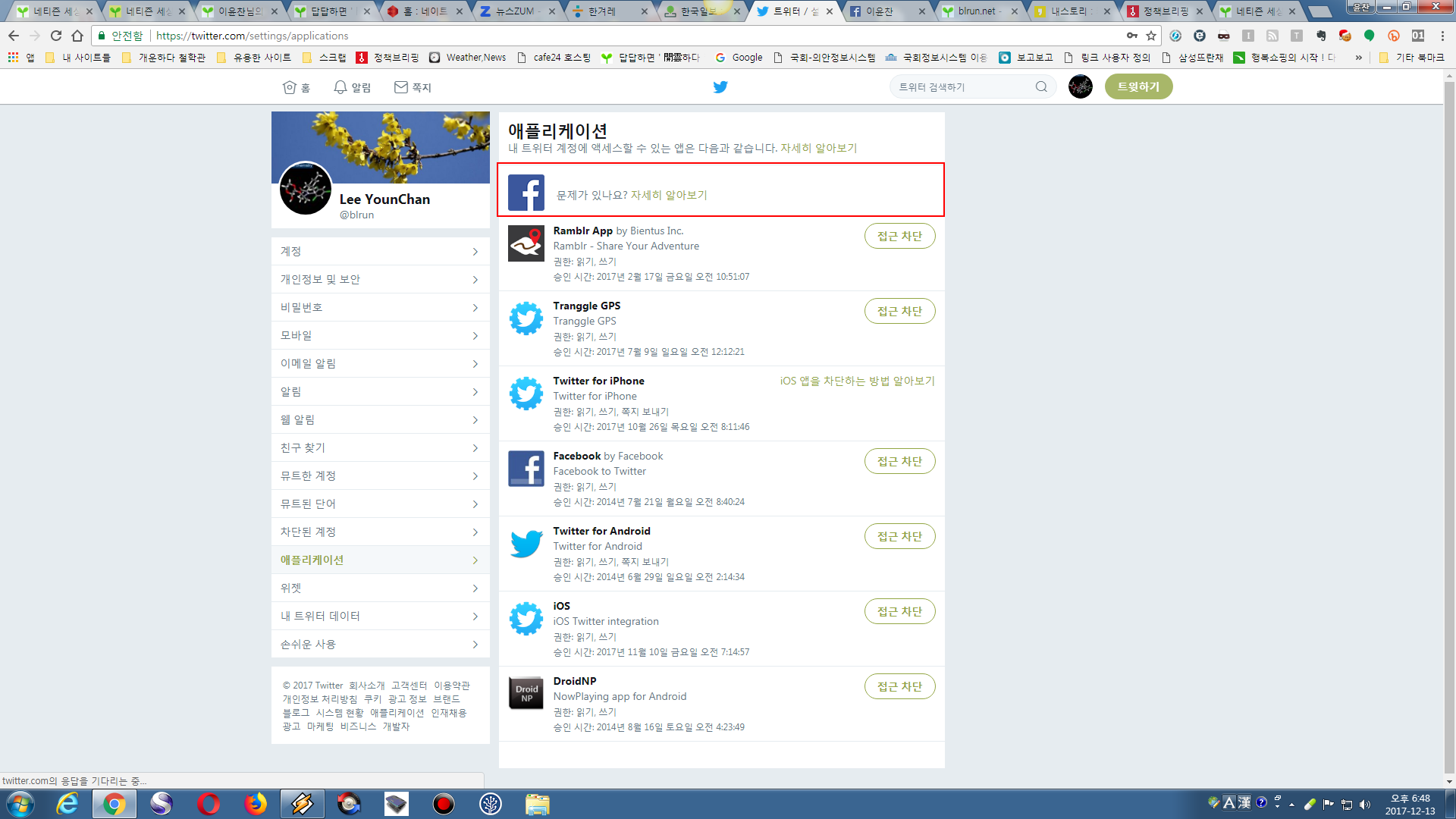The image size is (1456, 819).
Task: Open 자세히 알아보기 link beside 문제가 있나요
Action: click(x=669, y=195)
